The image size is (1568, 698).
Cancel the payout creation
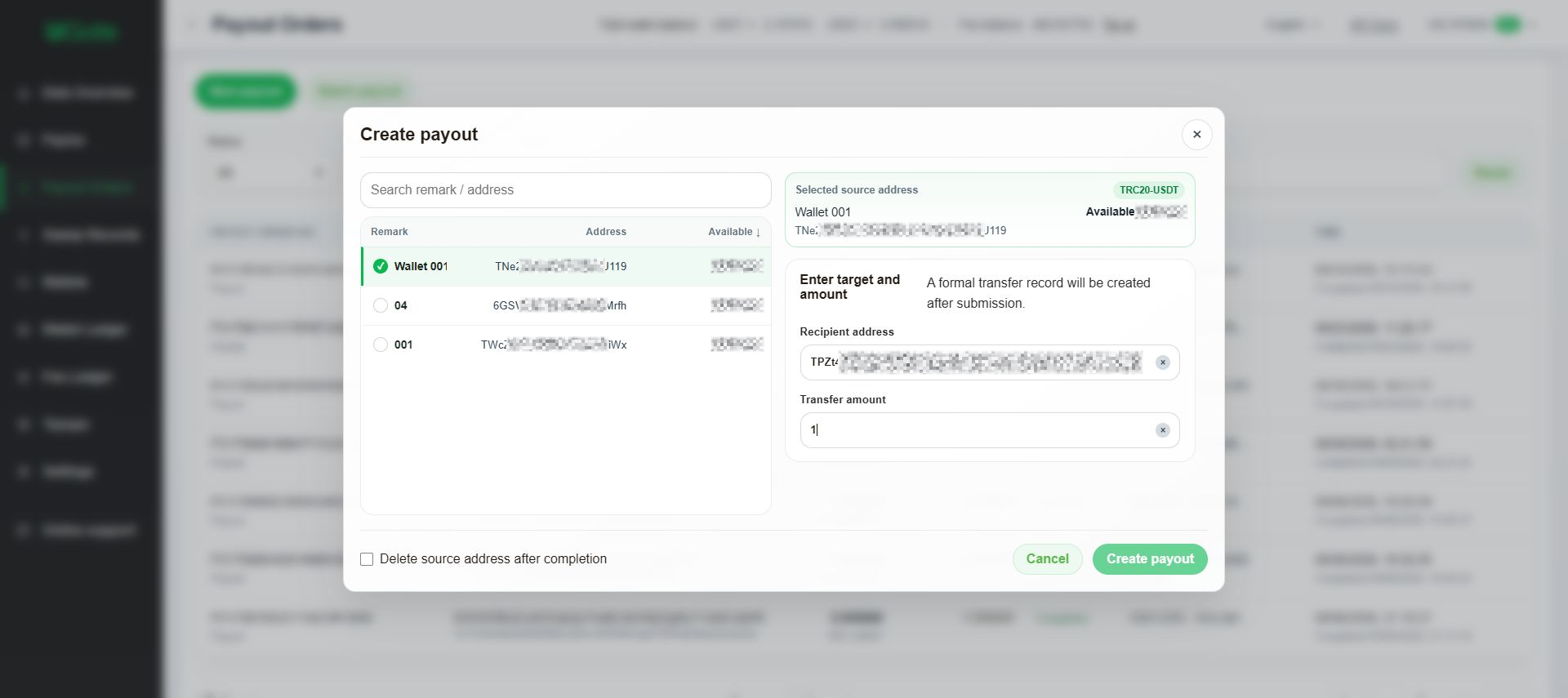click(1047, 559)
